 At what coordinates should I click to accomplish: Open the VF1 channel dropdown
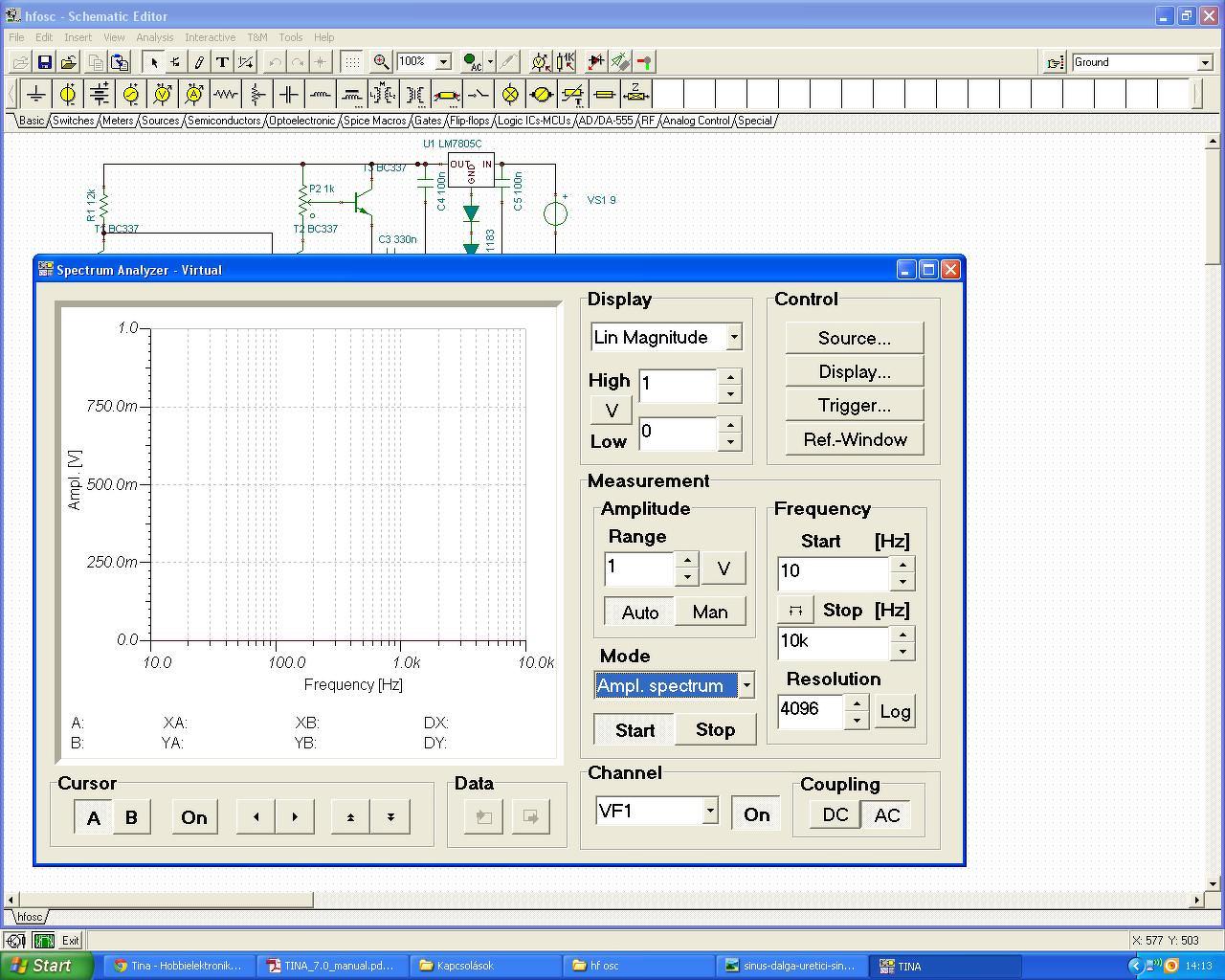710,811
